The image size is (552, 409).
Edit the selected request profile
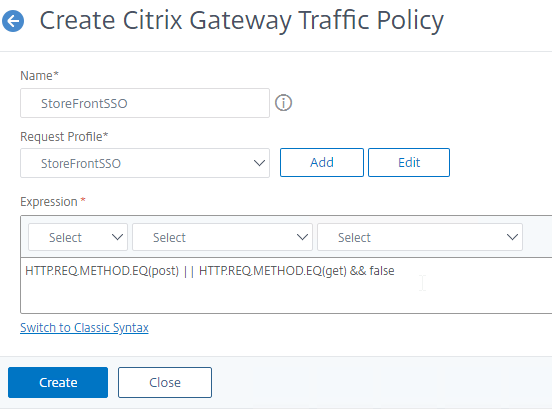409,163
